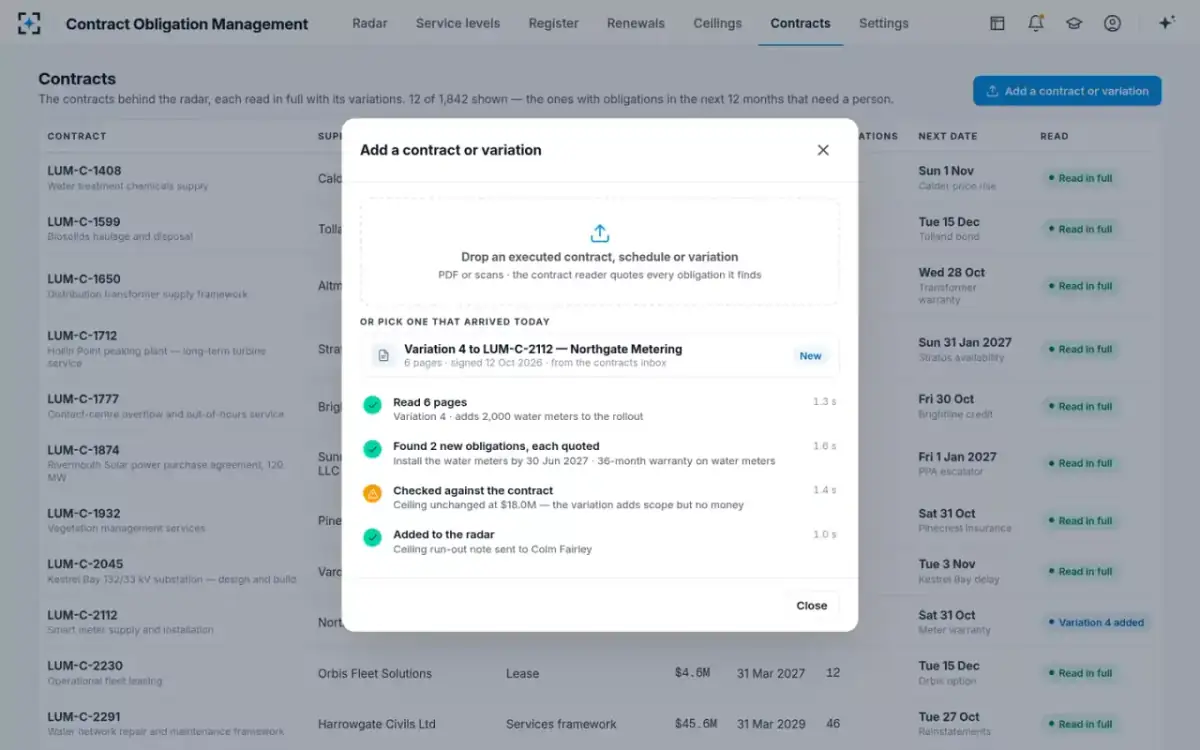The height and width of the screenshot is (750, 1200).
Task: Open contract LUM-C-1712
Action: coord(84,336)
